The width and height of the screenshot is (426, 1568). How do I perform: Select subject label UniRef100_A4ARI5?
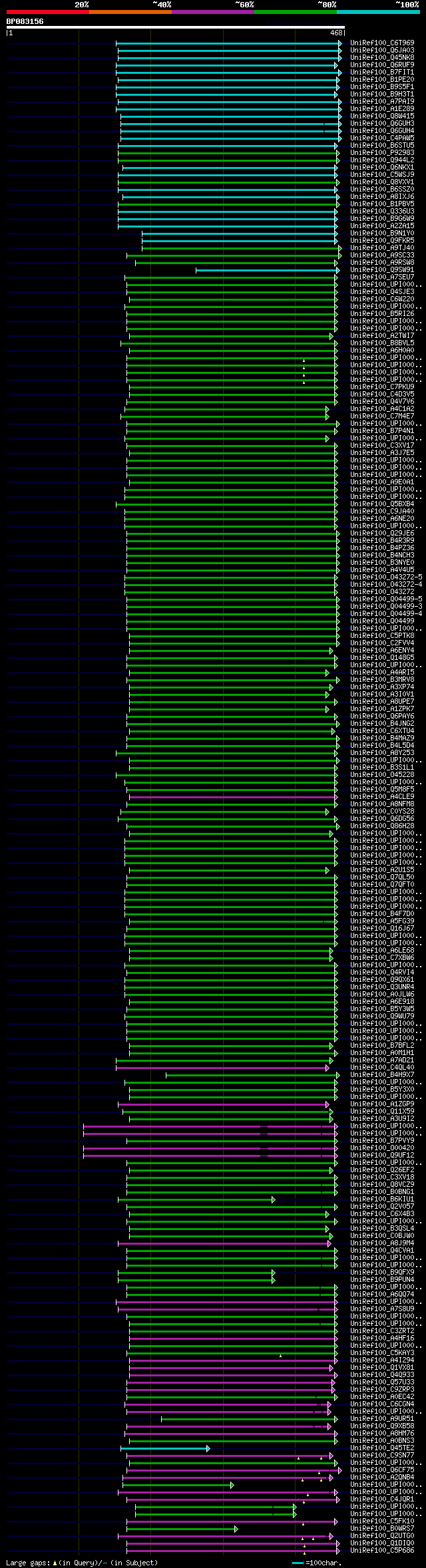(x=382, y=672)
